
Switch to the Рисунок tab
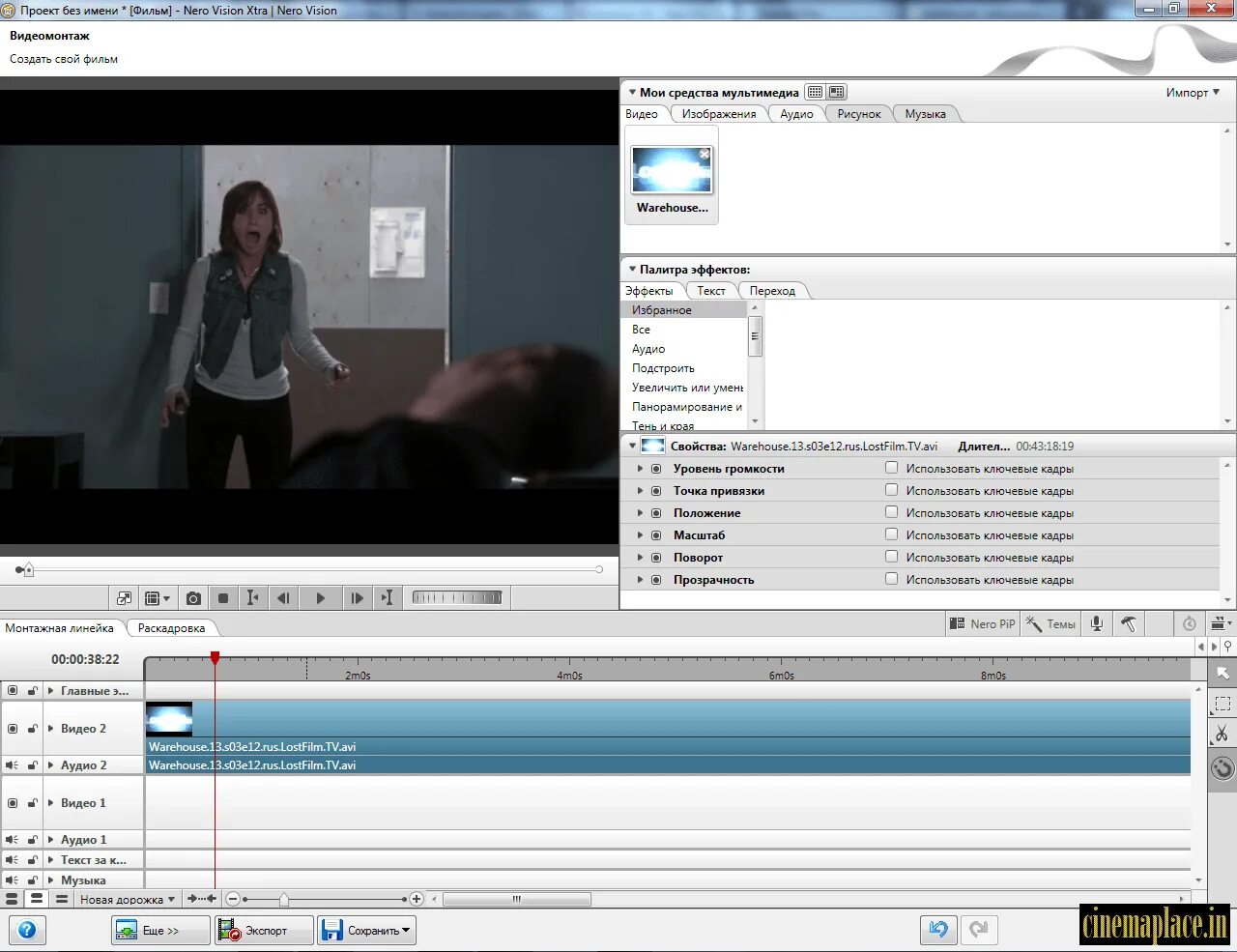point(859,114)
